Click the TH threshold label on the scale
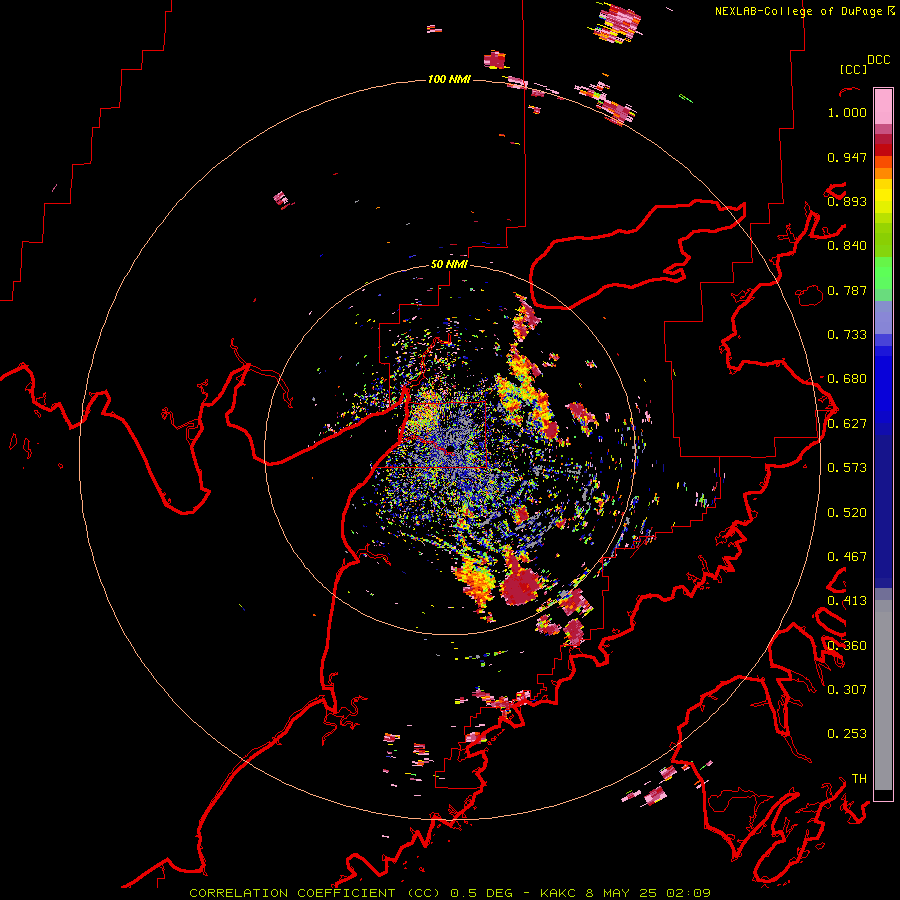The height and width of the screenshot is (900, 900). [x=859, y=779]
